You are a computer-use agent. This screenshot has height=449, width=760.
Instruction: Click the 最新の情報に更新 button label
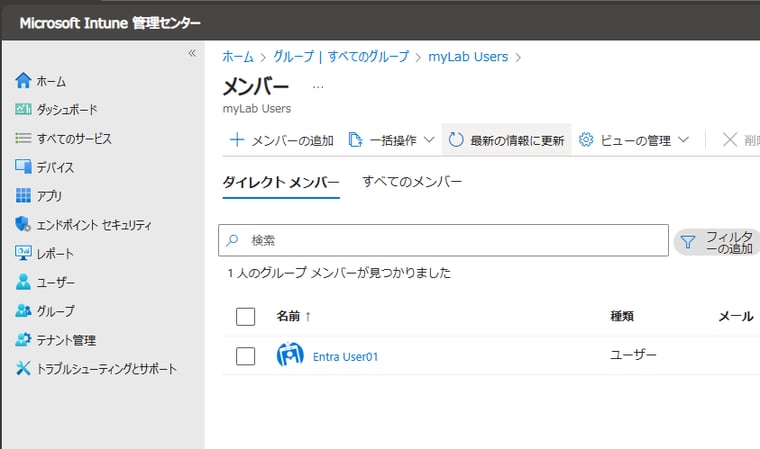click(x=517, y=141)
